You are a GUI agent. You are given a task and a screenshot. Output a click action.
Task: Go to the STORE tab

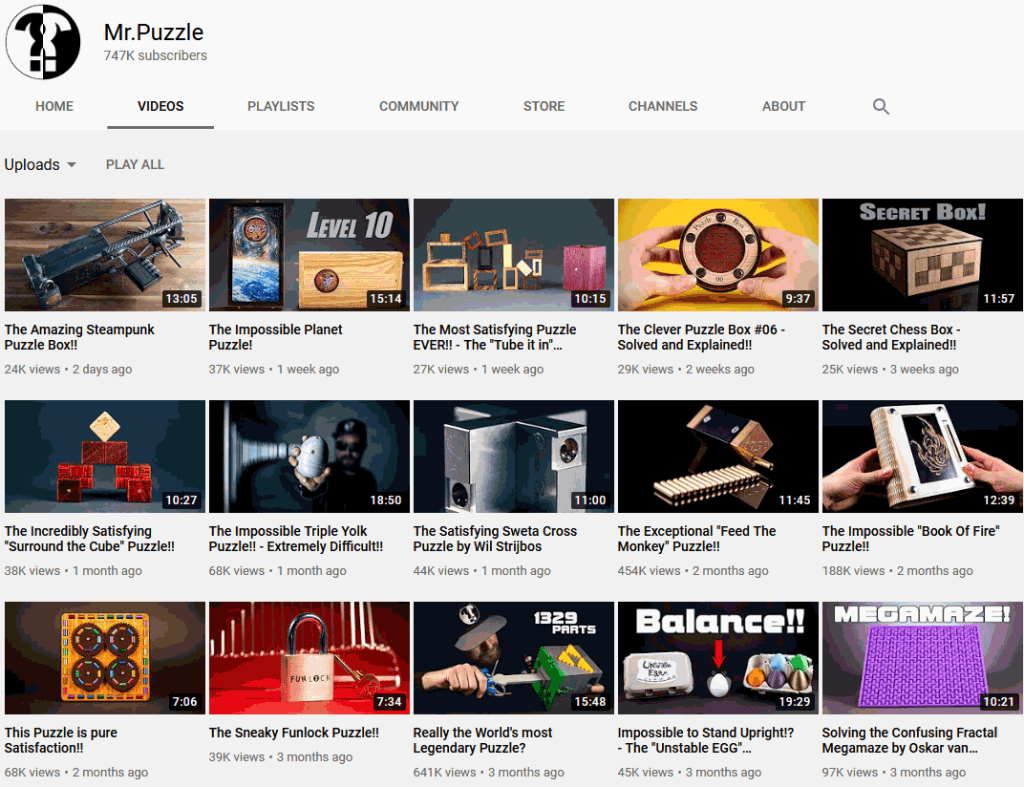pyautogui.click(x=543, y=106)
